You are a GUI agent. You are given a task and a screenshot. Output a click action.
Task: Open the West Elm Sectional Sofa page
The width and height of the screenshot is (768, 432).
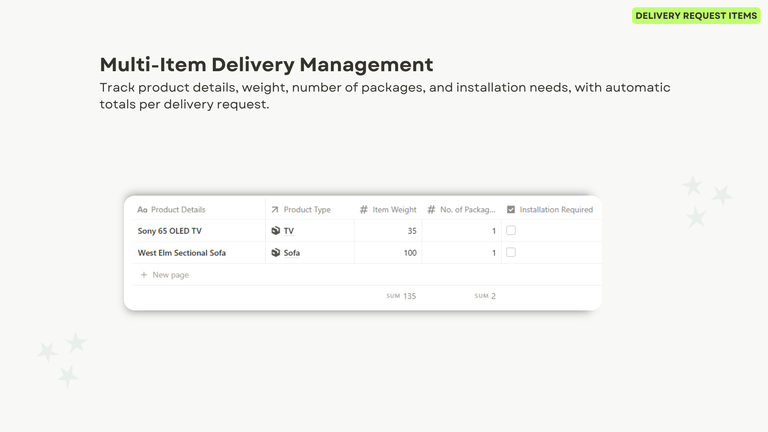(x=182, y=253)
